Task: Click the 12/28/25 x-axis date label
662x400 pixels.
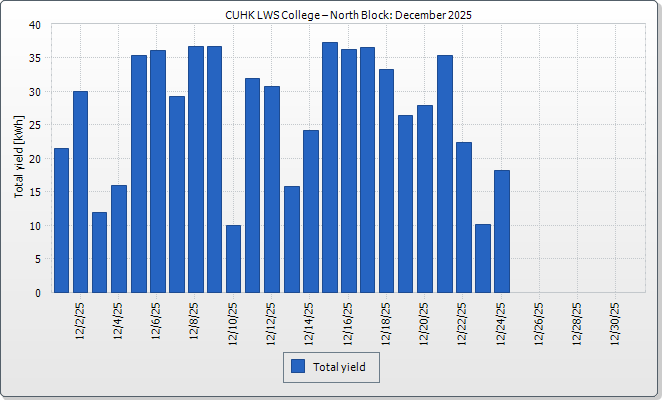Action: (x=578, y=322)
